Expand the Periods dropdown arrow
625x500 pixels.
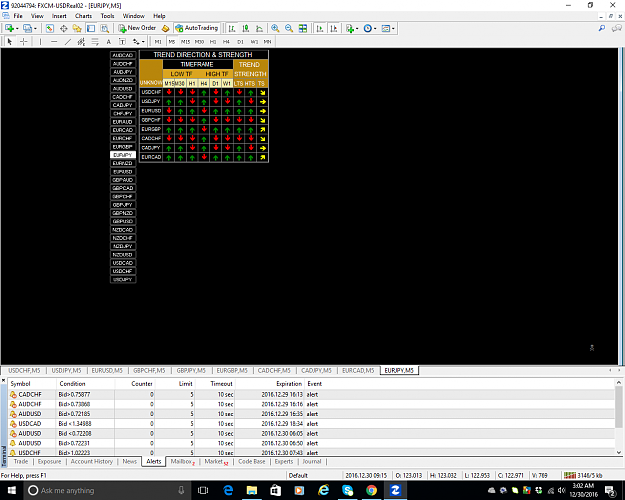point(375,28)
